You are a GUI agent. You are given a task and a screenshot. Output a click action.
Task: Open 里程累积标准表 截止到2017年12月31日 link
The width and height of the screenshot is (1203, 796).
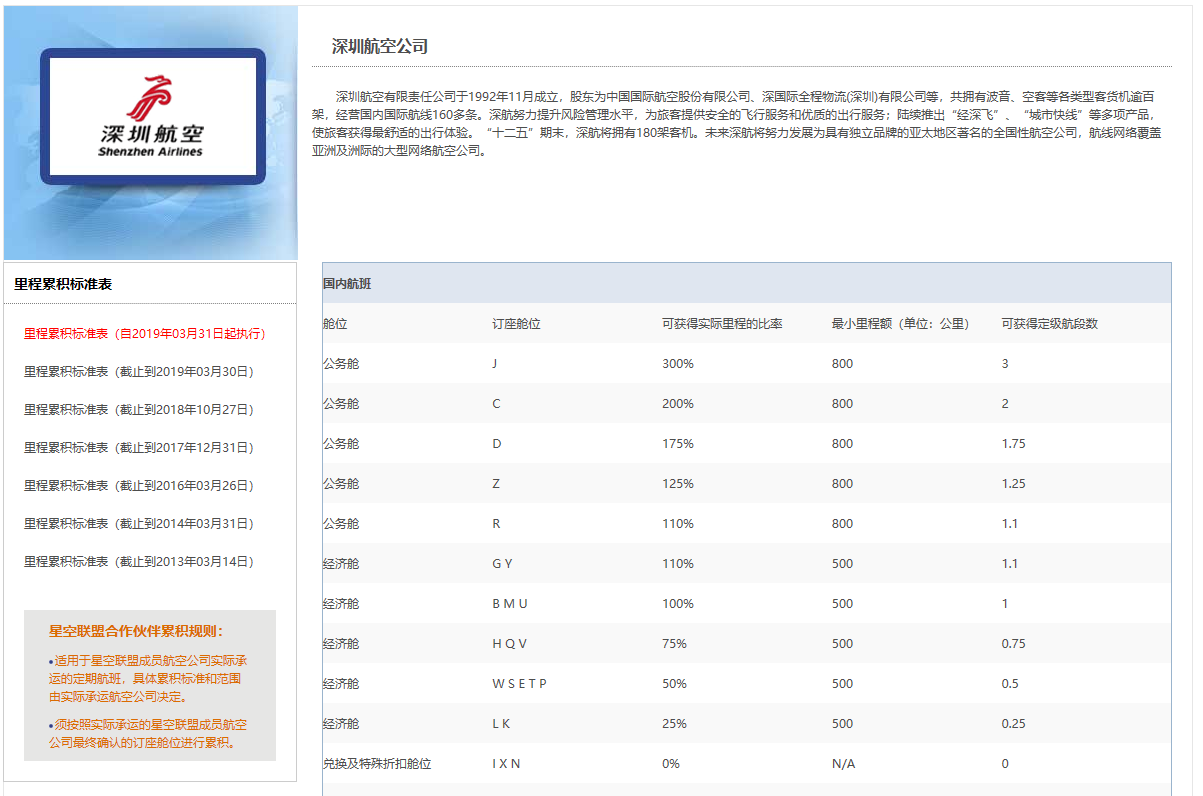[x=139, y=447]
